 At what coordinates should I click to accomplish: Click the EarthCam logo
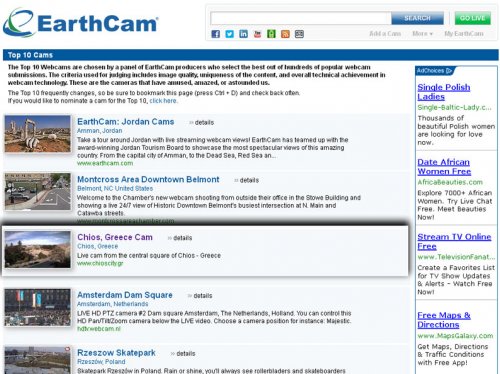80,23
